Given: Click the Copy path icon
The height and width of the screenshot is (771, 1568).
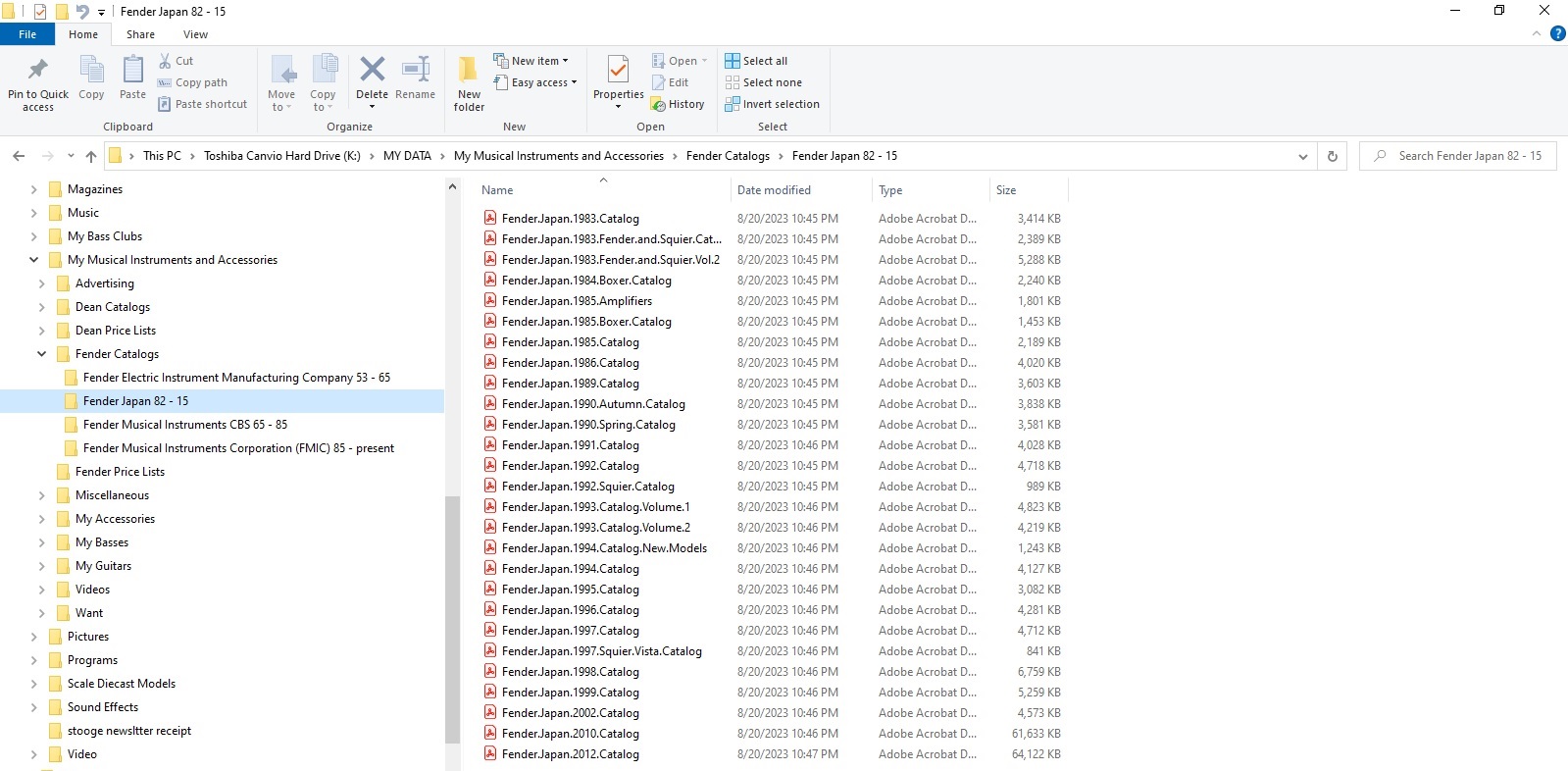Looking at the screenshot, I should pyautogui.click(x=165, y=82).
